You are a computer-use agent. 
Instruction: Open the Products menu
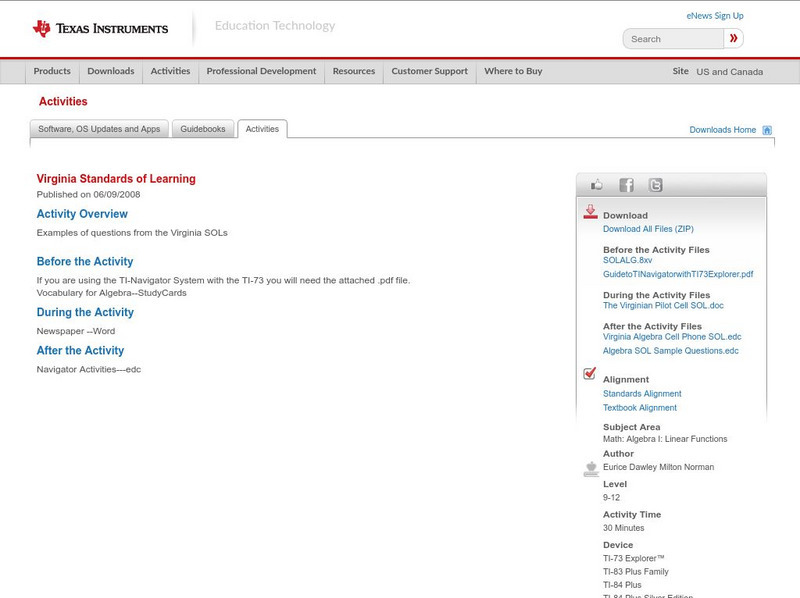coord(51,71)
